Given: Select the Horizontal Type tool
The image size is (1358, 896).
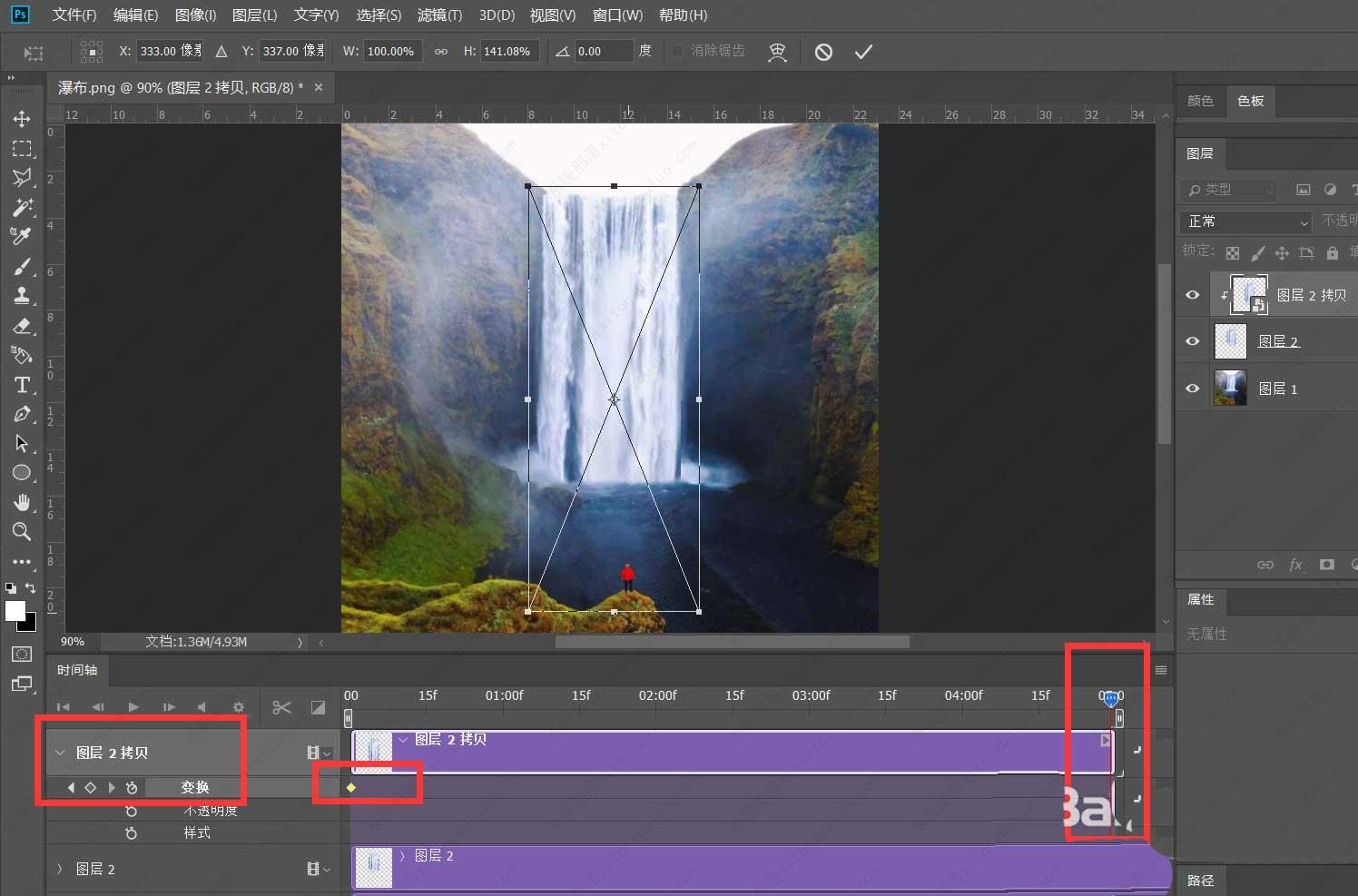Looking at the screenshot, I should [x=22, y=385].
